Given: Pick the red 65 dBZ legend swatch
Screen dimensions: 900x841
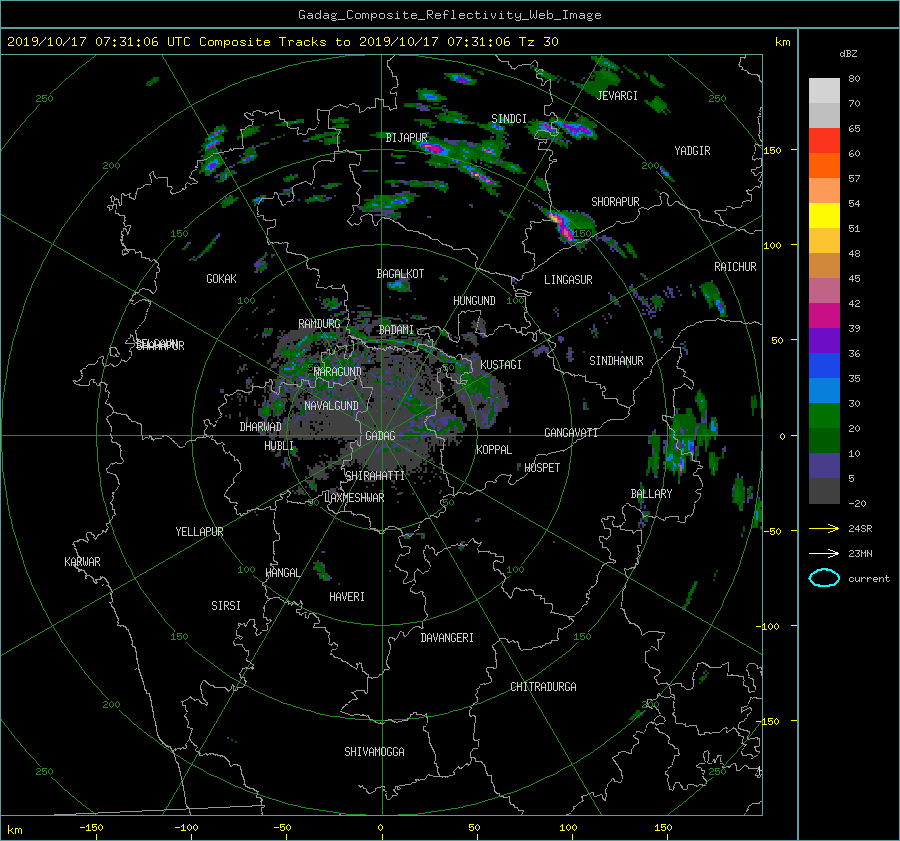Looking at the screenshot, I should click(x=824, y=140).
